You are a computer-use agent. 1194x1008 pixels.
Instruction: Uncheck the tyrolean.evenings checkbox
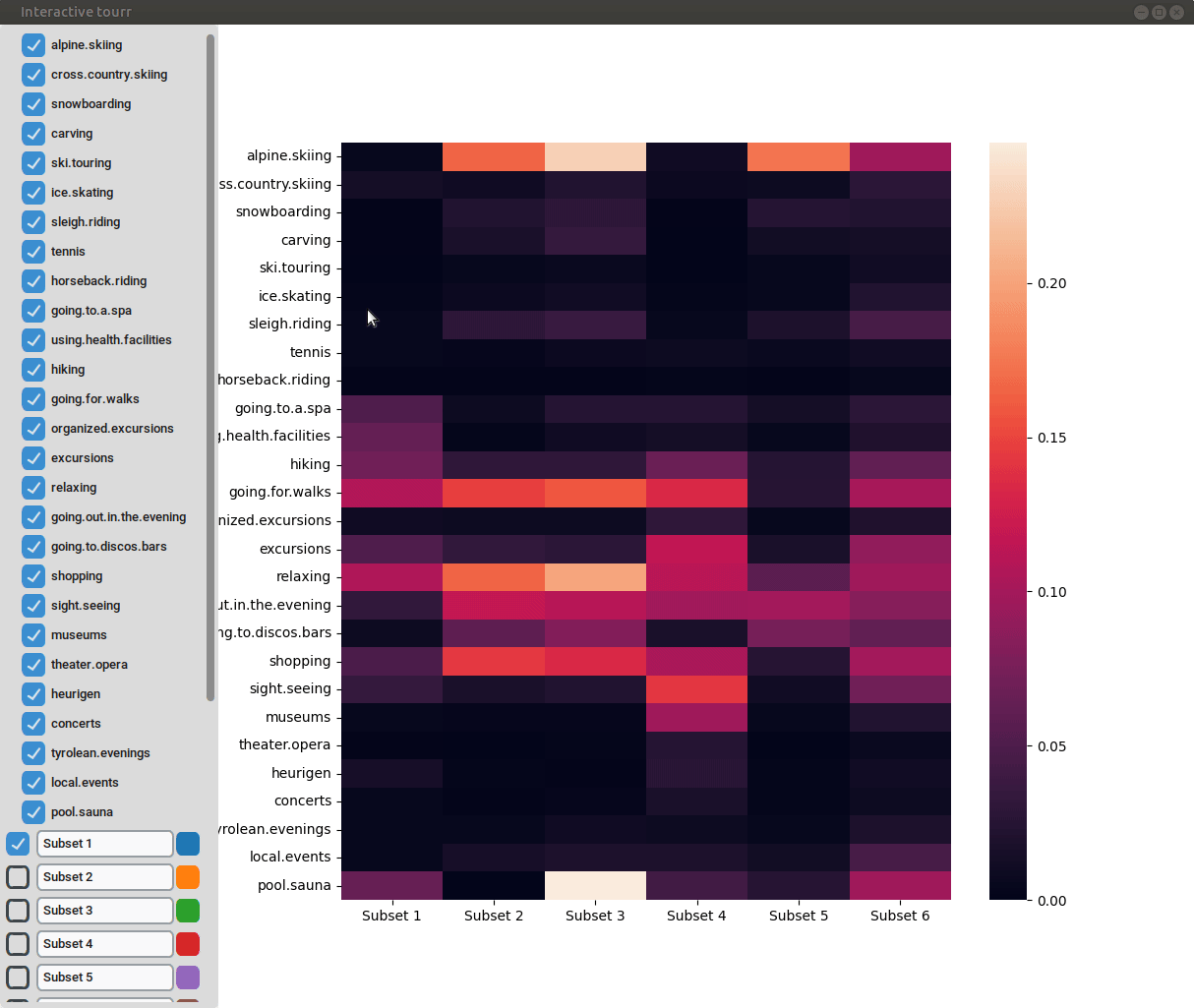[x=33, y=753]
